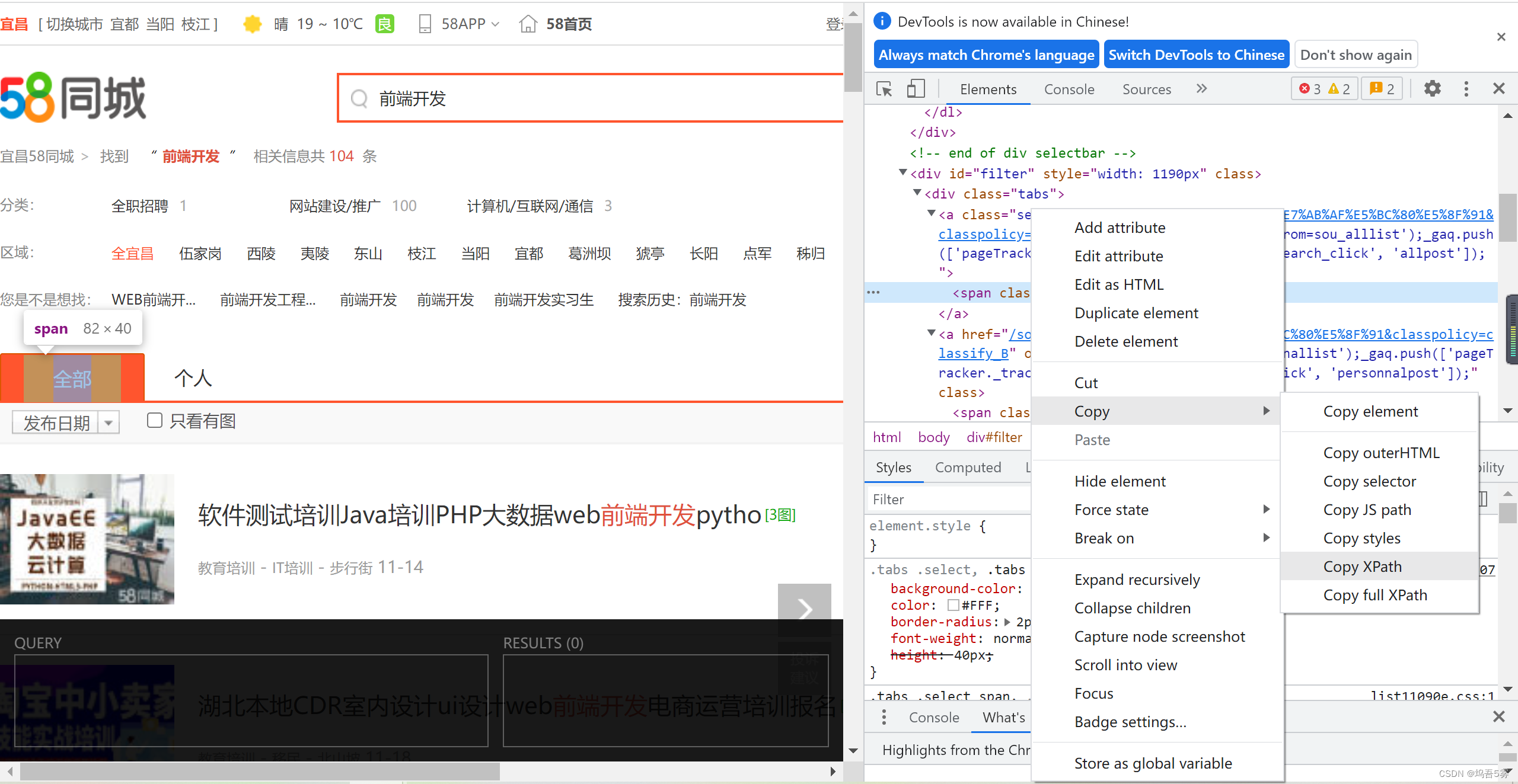
Task: Click Don't show again button
Action: [x=1356, y=55]
